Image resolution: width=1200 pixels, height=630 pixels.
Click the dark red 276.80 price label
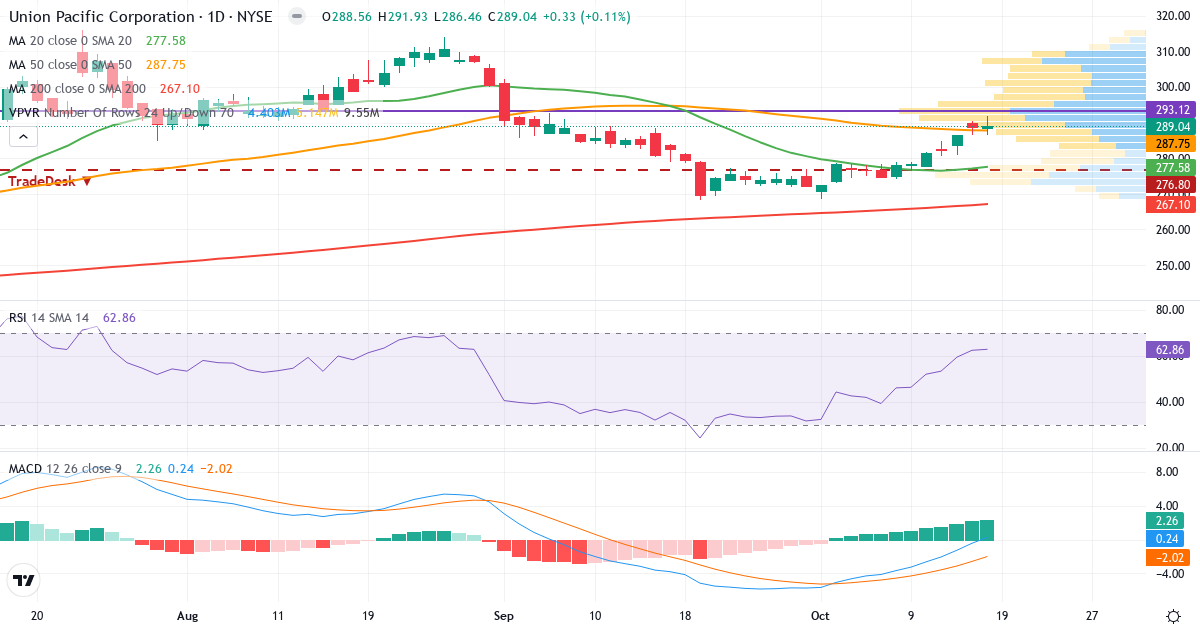[x=1172, y=184]
